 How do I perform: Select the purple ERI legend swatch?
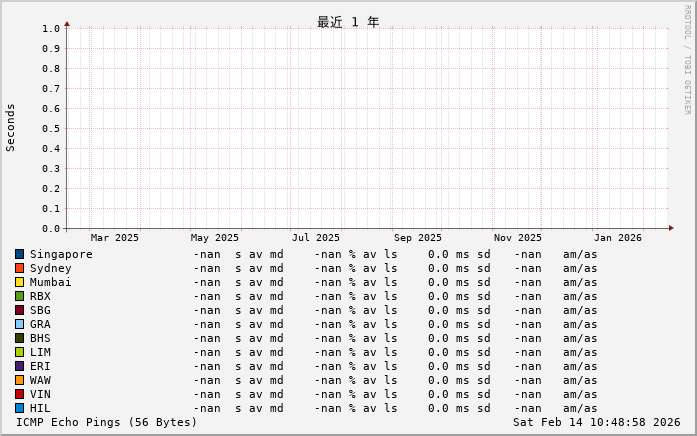click(19, 366)
